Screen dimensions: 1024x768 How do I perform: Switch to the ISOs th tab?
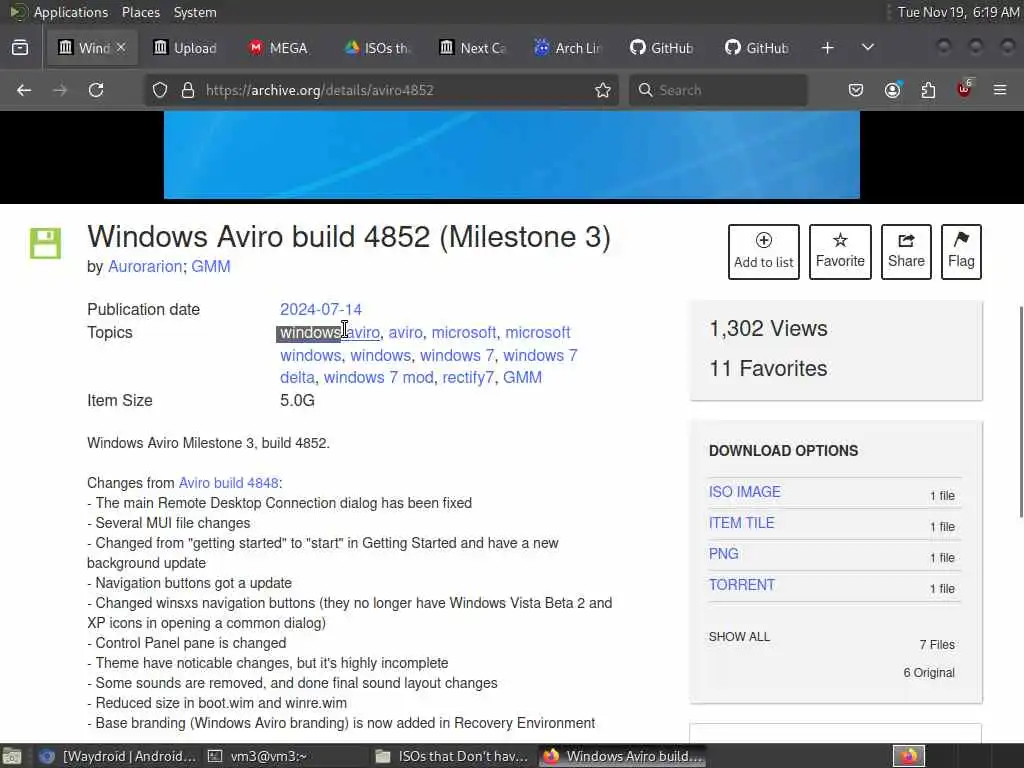(x=377, y=48)
